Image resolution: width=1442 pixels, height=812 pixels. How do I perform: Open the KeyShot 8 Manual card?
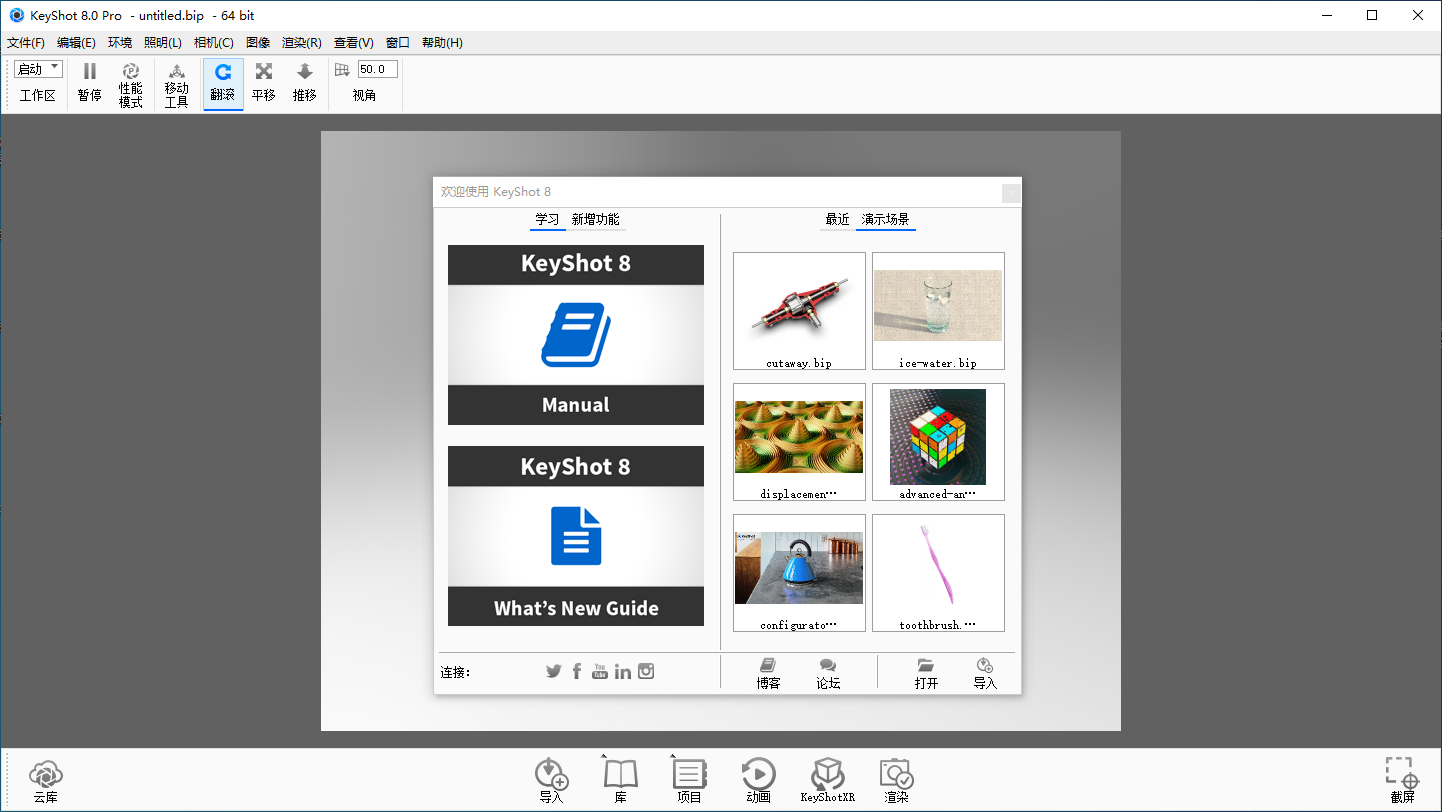(576, 335)
